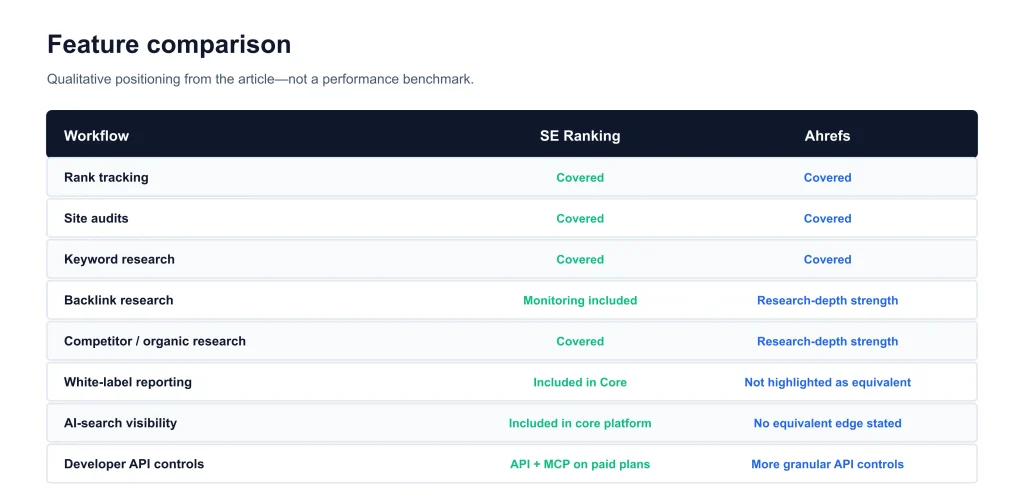Click Ahrefs Covered in Keyword research row
Image resolution: width=1024 pixels, height=503 pixels.
click(x=827, y=259)
